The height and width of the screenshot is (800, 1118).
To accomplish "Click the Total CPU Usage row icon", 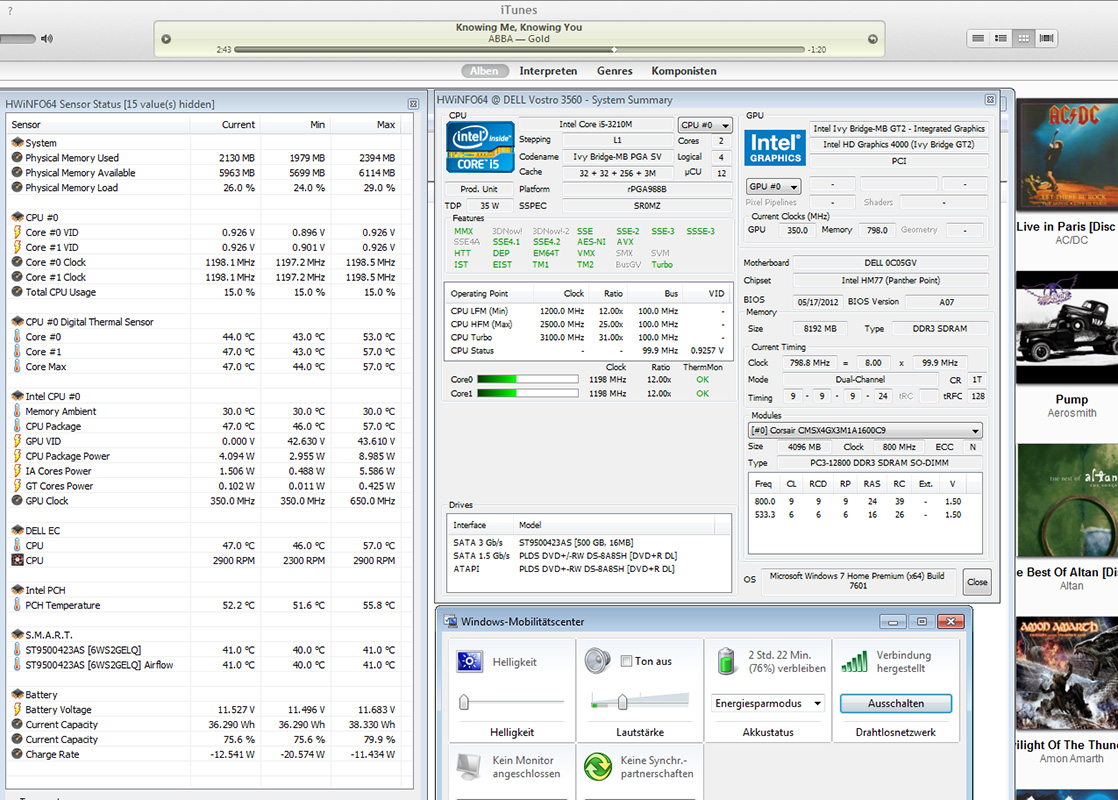I will 17,292.
